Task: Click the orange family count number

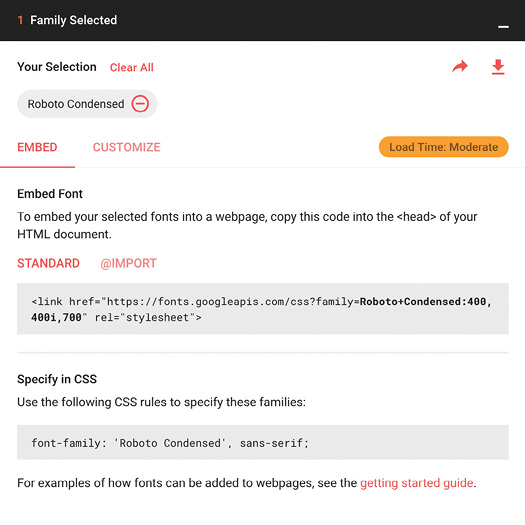Action: (20, 20)
